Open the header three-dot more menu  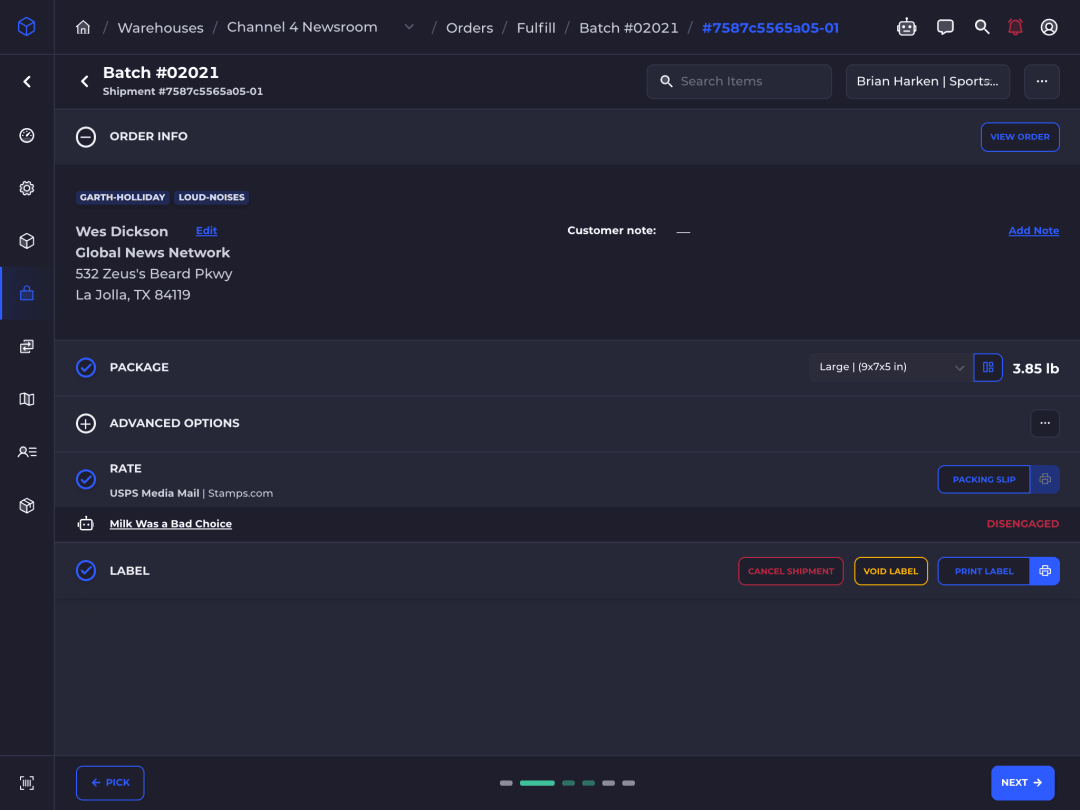pos(1042,81)
